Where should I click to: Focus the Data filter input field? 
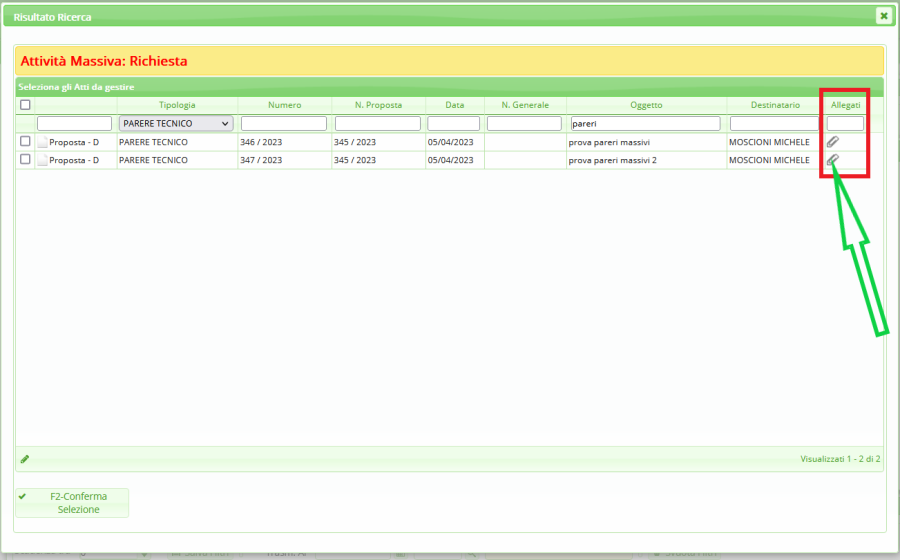coord(454,124)
